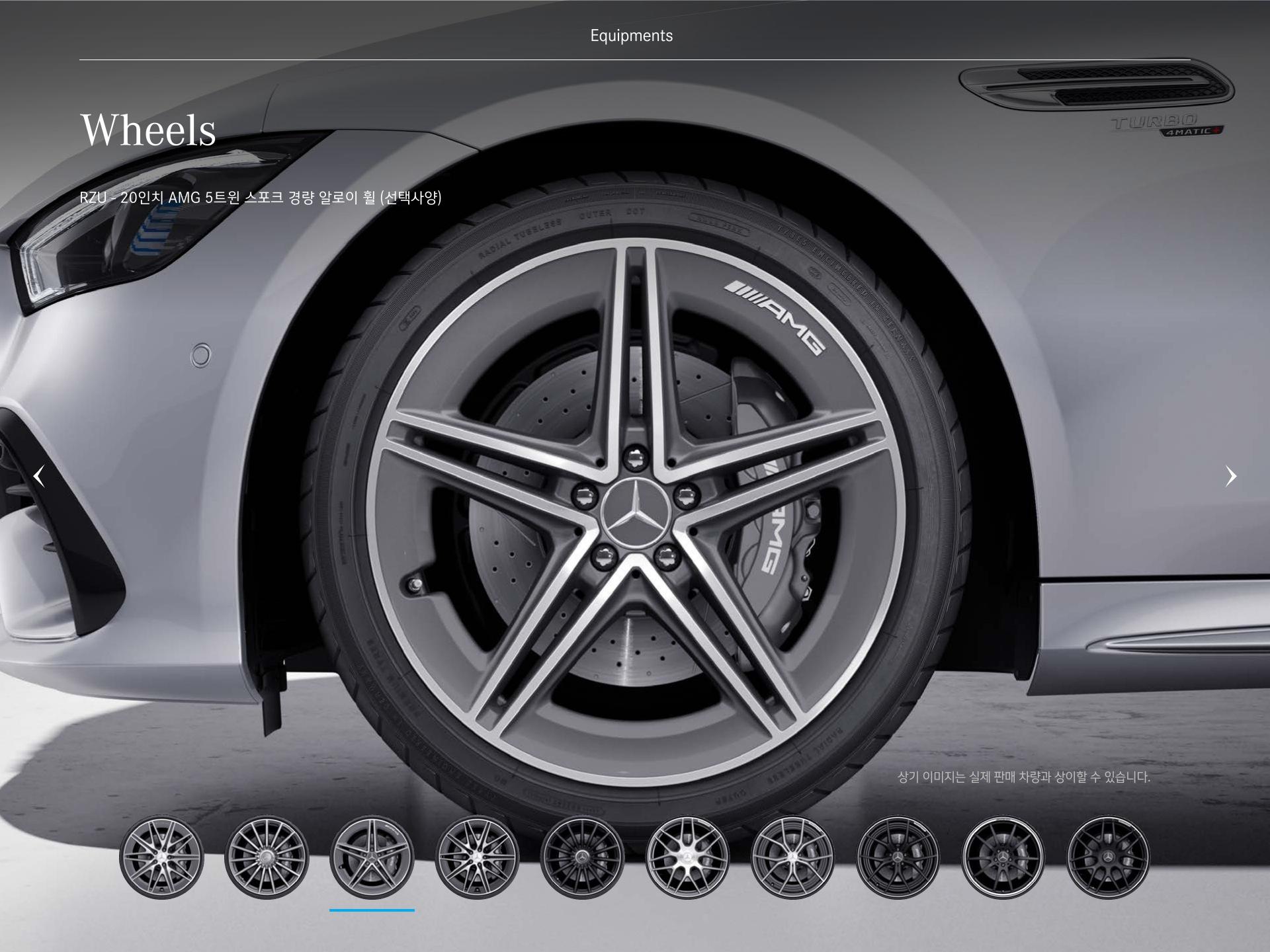Click the Wheels title text
The image size is (1270, 952).
[x=148, y=130]
